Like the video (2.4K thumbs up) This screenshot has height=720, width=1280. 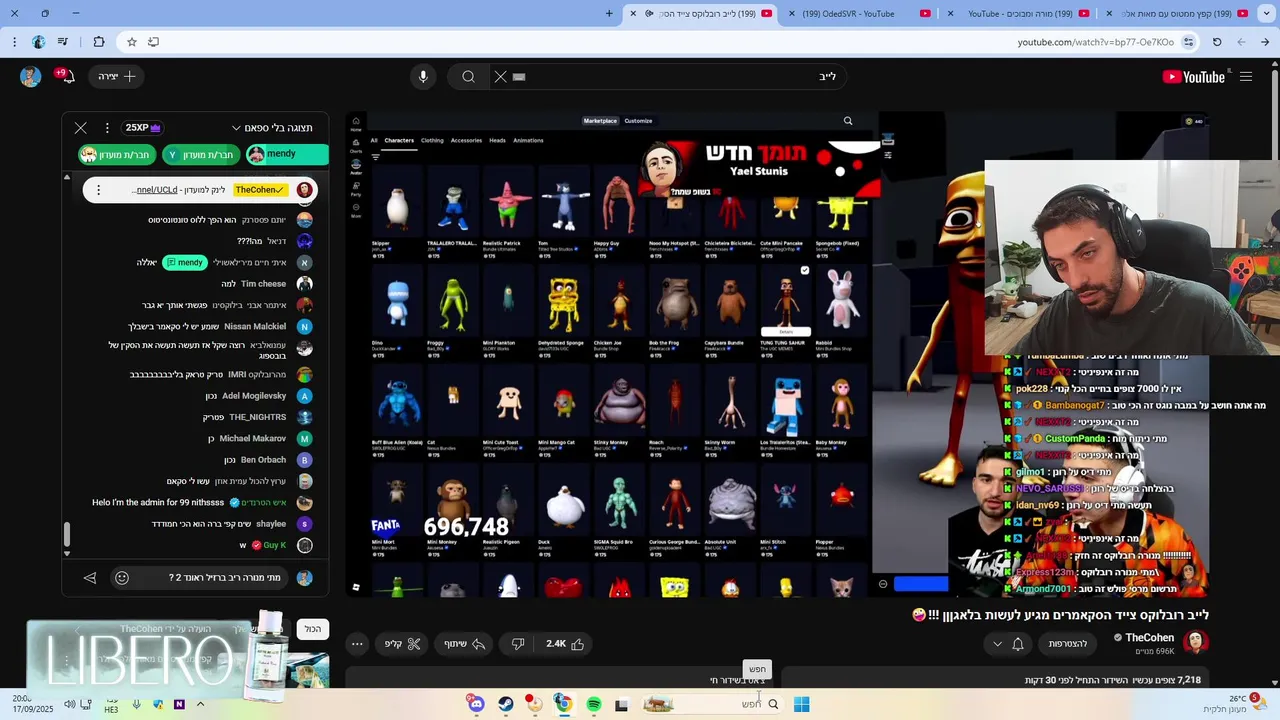click(566, 644)
